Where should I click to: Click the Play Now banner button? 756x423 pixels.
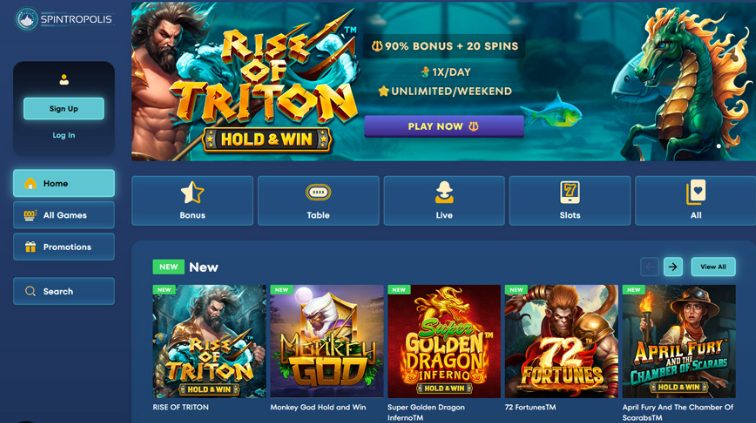click(x=444, y=126)
